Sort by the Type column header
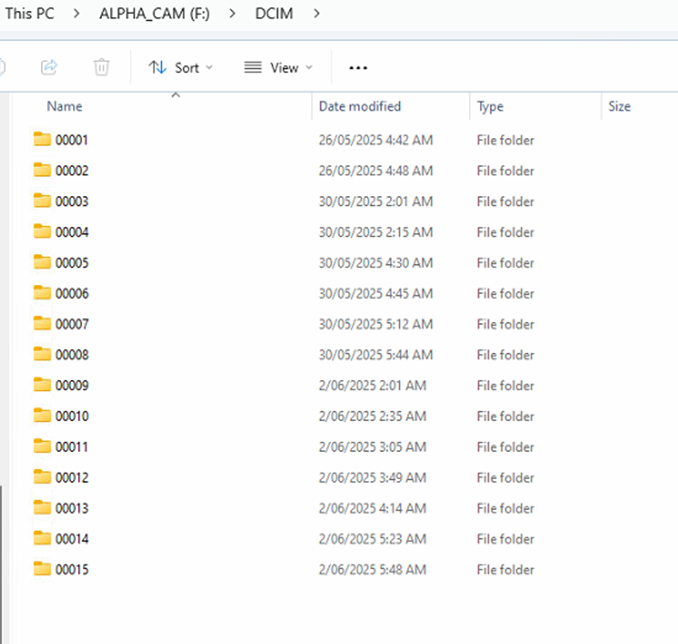Image resolution: width=678 pixels, height=644 pixels. click(x=490, y=106)
